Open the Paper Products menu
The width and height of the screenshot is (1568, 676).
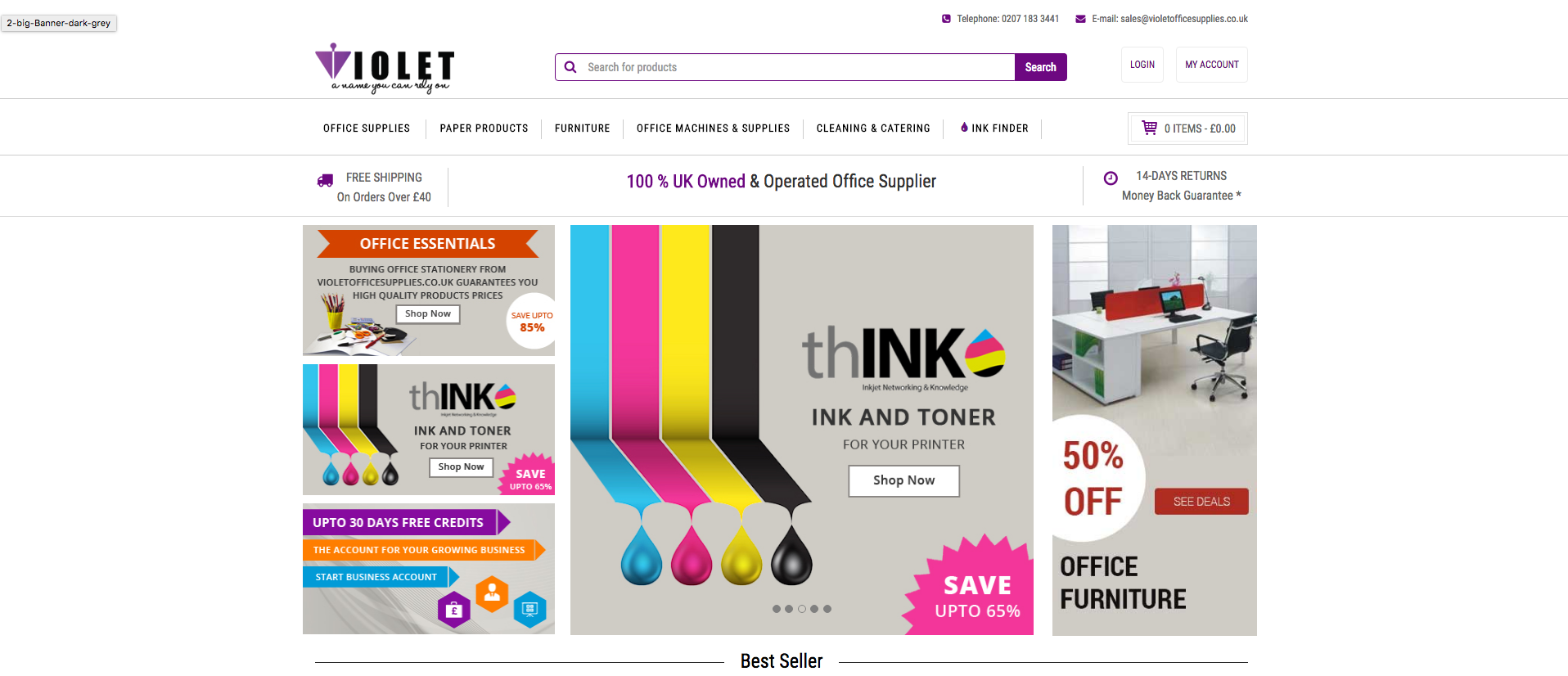pyautogui.click(x=484, y=128)
